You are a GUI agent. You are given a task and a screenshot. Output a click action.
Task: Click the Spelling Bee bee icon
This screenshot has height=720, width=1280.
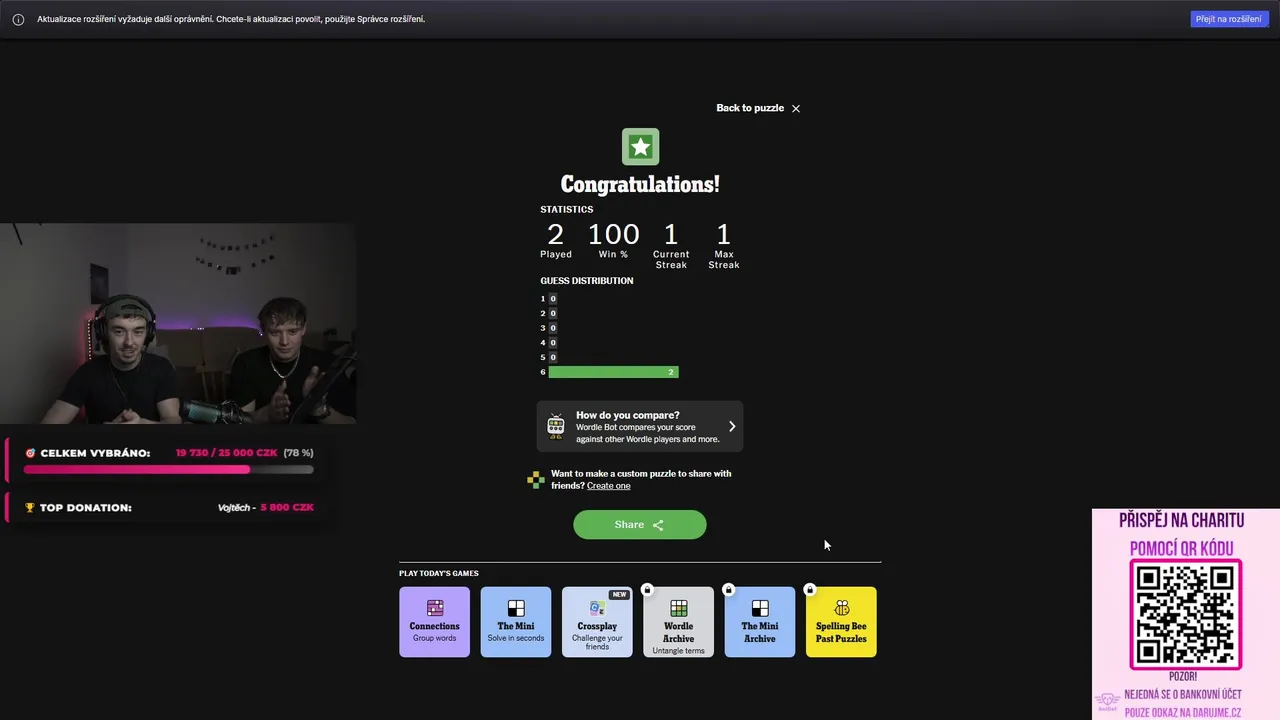pos(841,608)
